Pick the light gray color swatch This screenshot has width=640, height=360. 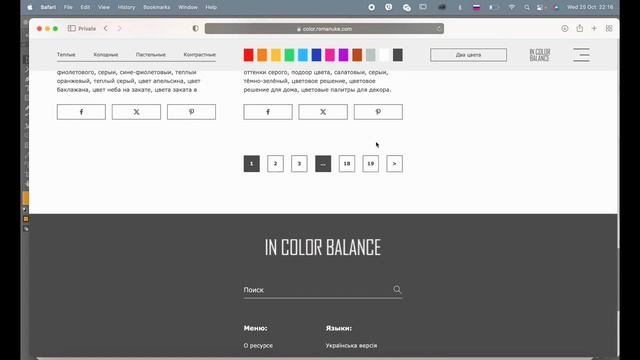pyautogui.click(x=371, y=55)
